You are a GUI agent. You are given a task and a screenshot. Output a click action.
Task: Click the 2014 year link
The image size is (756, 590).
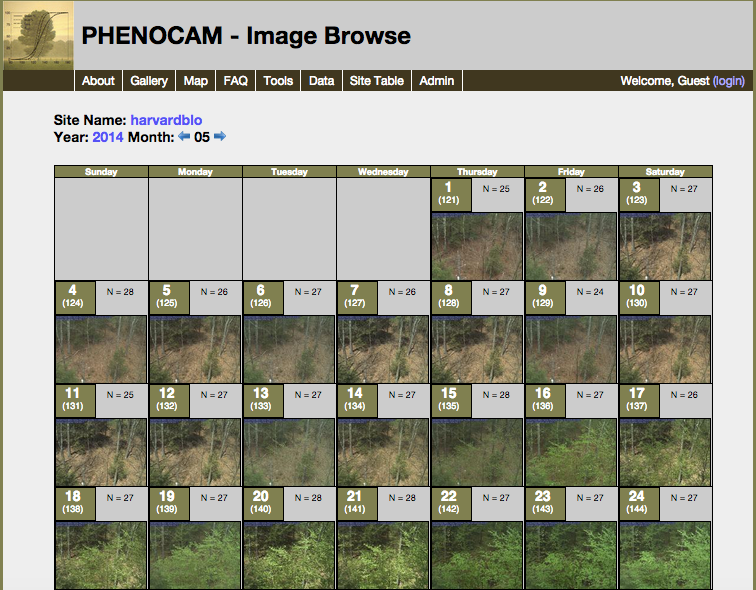pos(108,137)
